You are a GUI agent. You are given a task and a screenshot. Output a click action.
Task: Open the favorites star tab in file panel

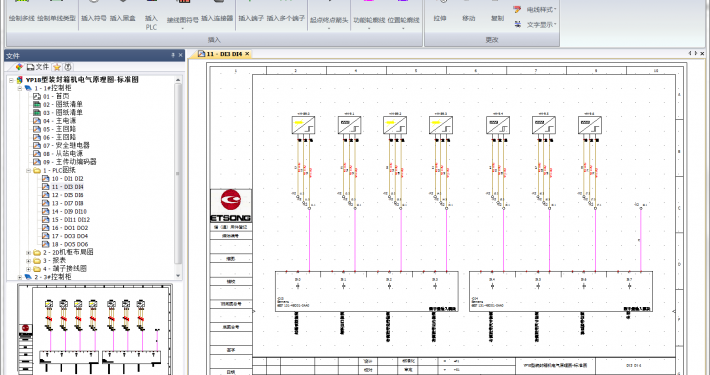point(57,67)
